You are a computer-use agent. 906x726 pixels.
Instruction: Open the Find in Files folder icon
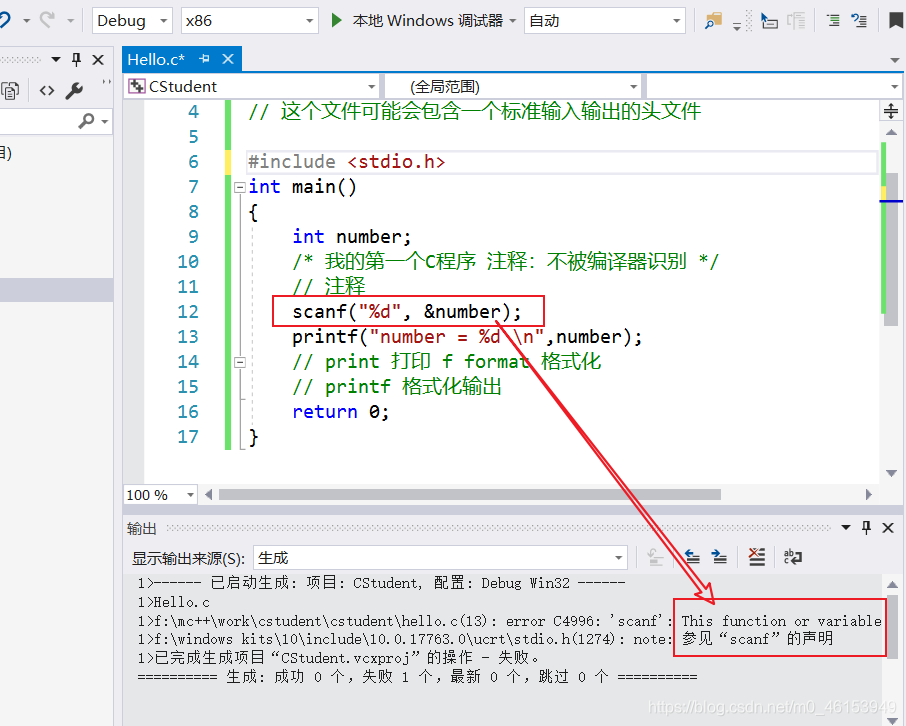point(714,21)
